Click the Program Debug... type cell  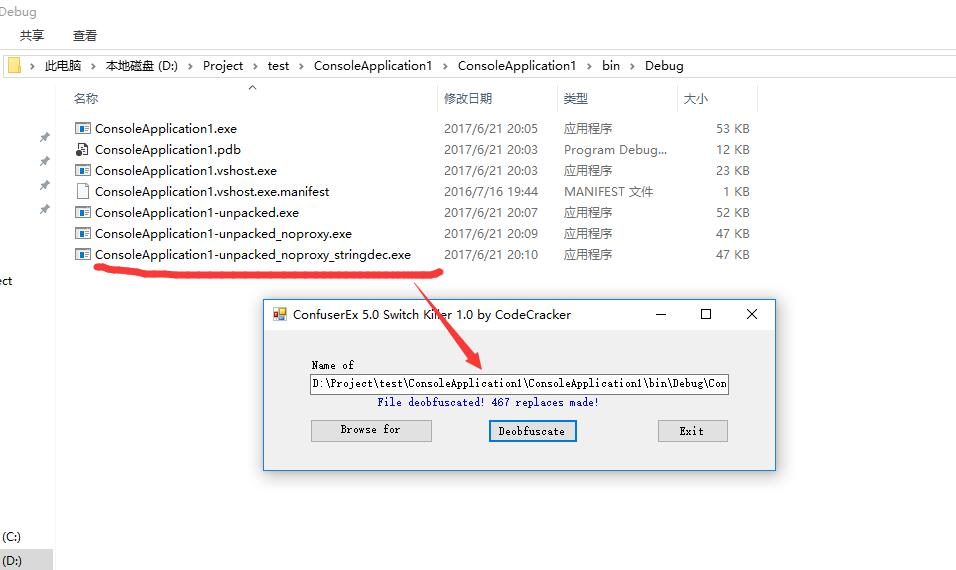coord(615,149)
